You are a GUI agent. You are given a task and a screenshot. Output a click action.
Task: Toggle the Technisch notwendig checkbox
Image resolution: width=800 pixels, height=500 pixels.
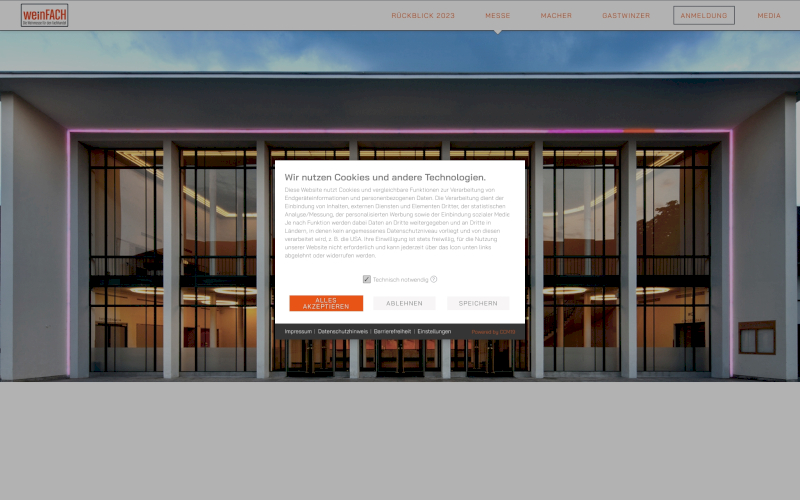[x=367, y=280]
